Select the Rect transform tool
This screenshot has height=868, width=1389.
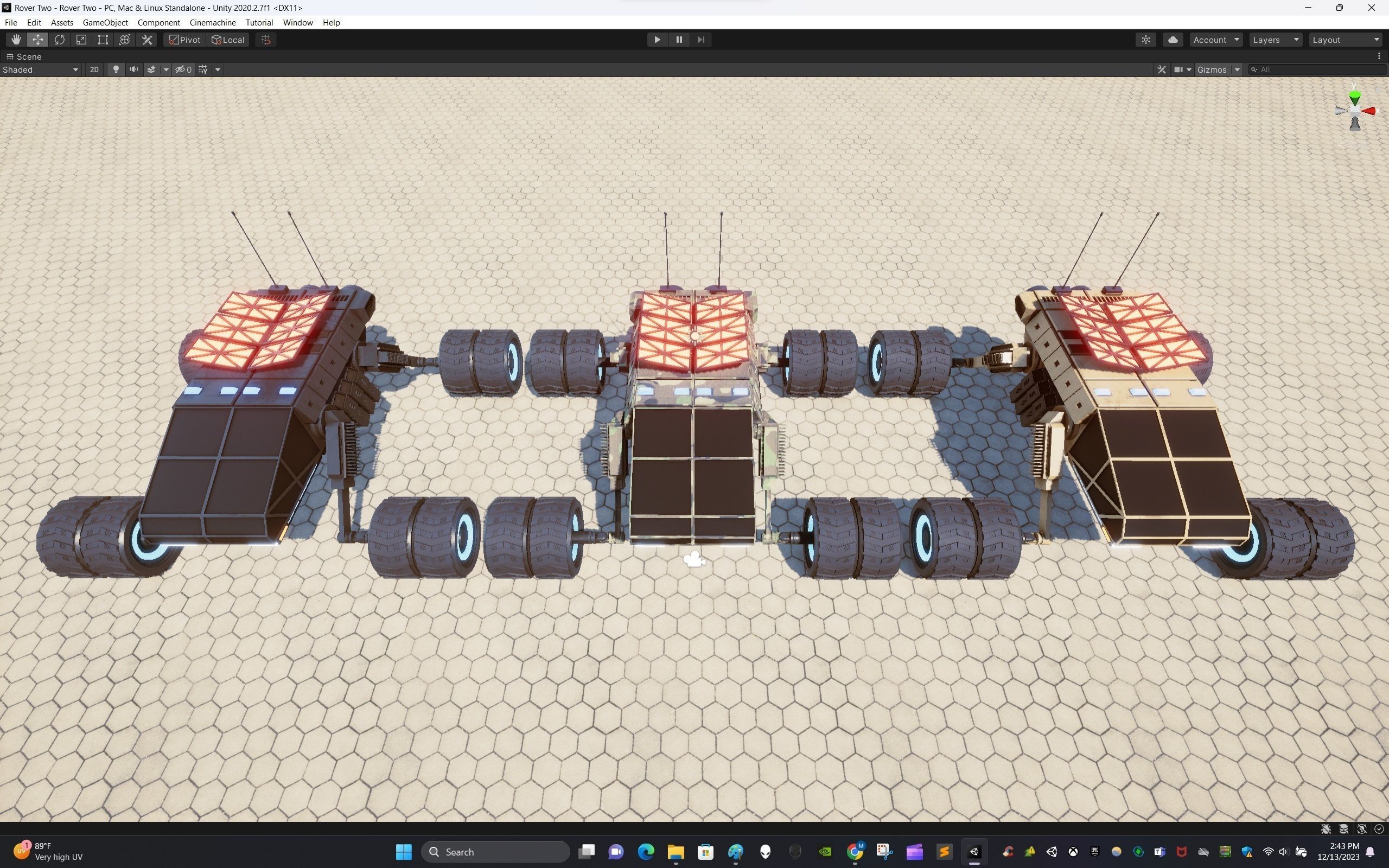click(x=103, y=40)
